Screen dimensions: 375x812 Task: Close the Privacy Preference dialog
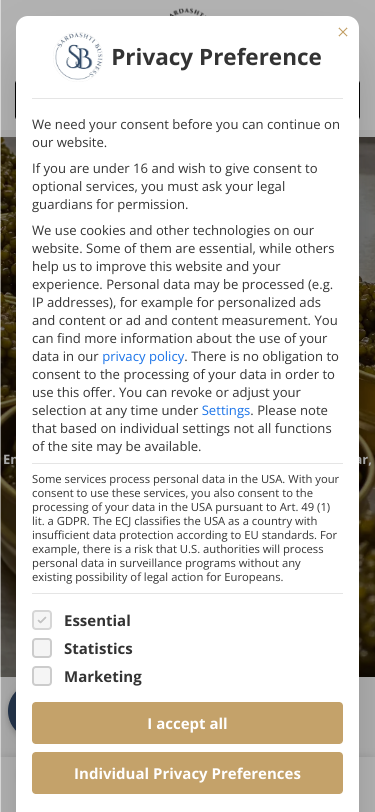[342, 32]
